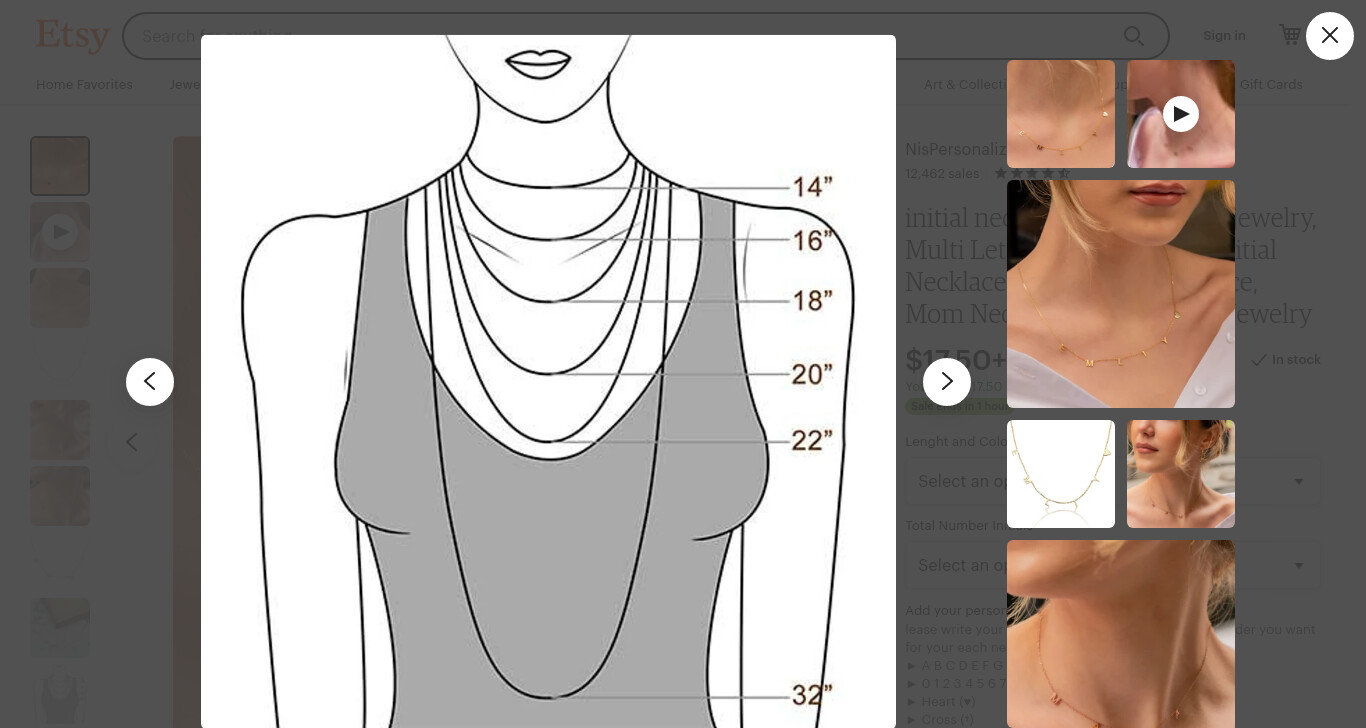
Task: Select first product thumbnail in left strip
Action: 60,166
